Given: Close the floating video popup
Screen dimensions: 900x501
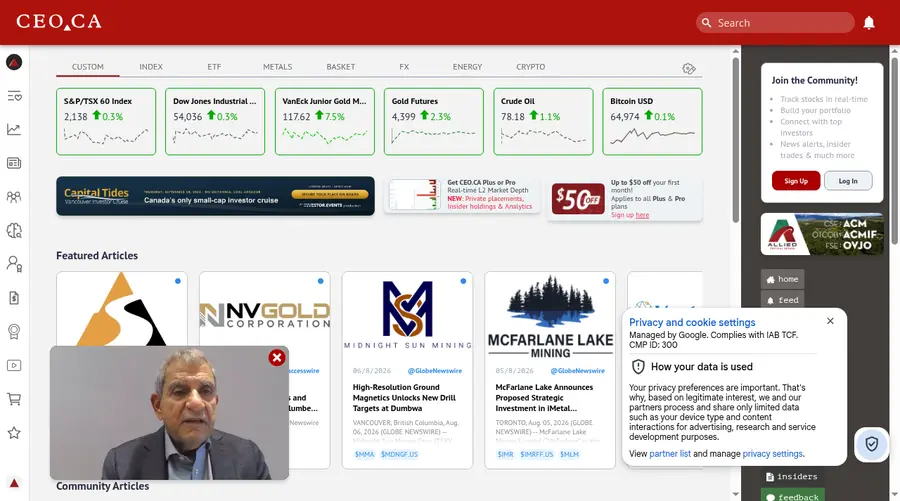Looking at the screenshot, I should (x=277, y=358).
